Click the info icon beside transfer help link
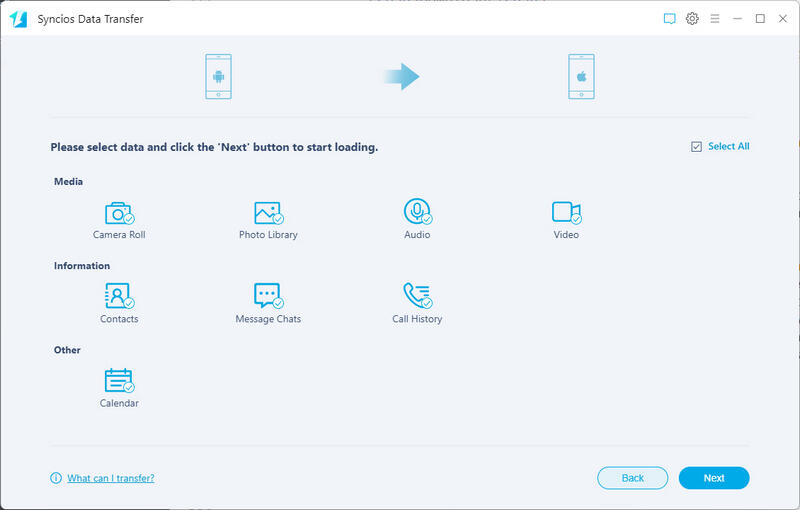The height and width of the screenshot is (510, 800). 56,478
